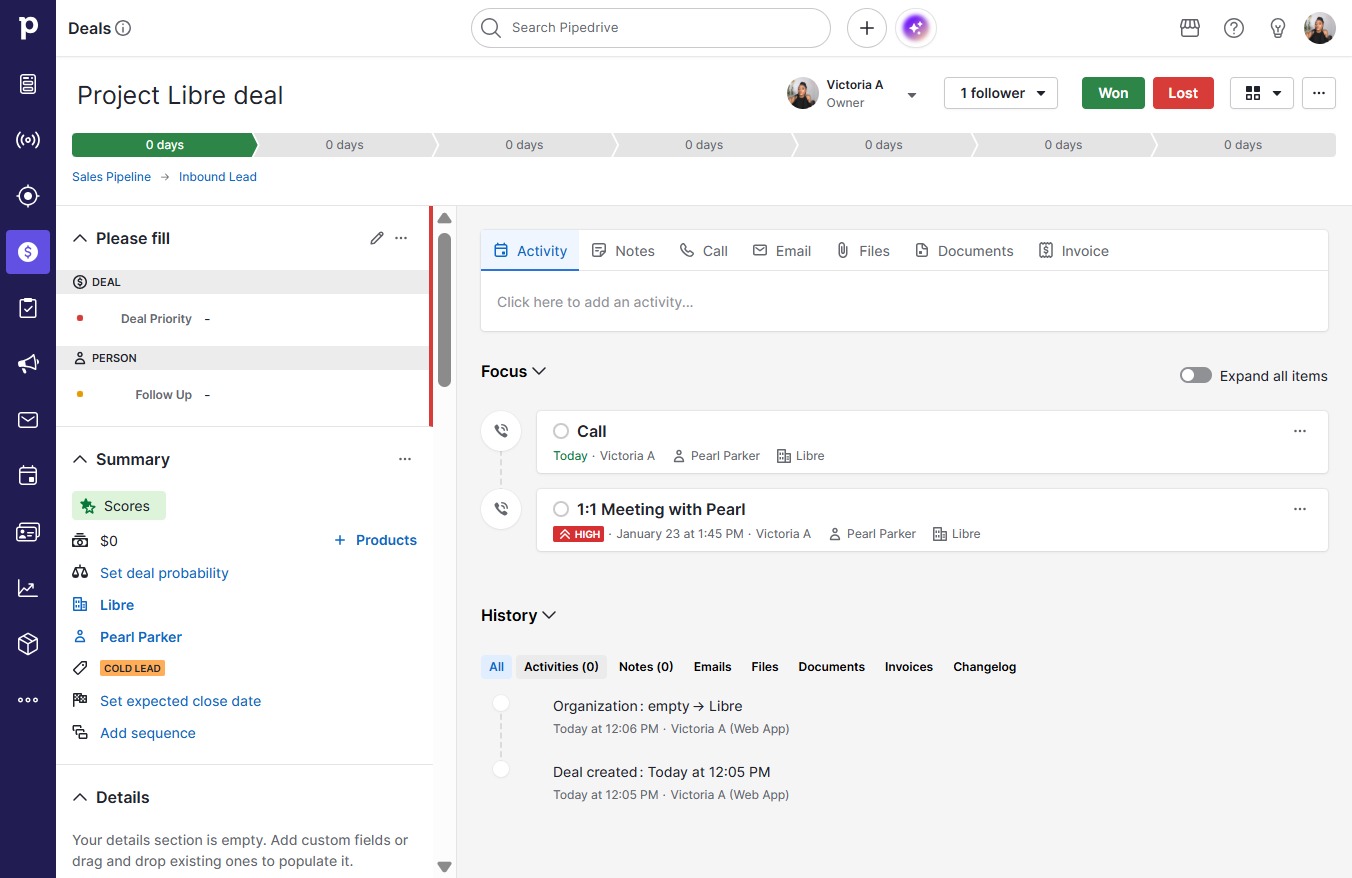Mark 1:1 Meeting with Pearl as done
The height and width of the screenshot is (878, 1352).
(x=561, y=509)
